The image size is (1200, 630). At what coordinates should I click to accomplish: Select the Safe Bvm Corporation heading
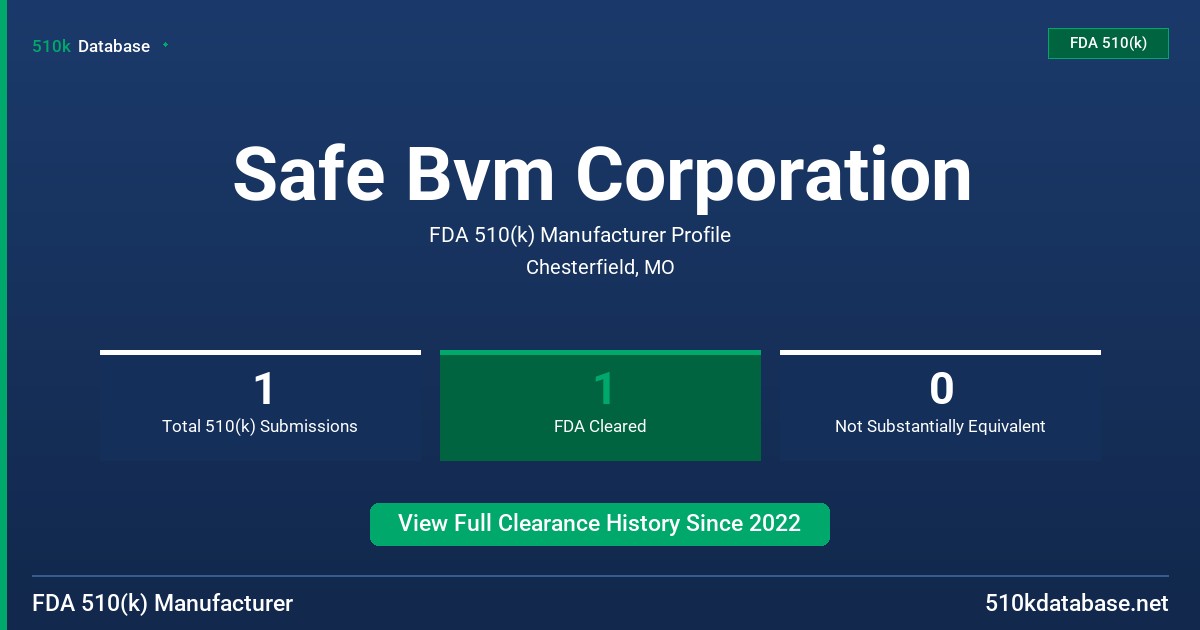point(602,175)
